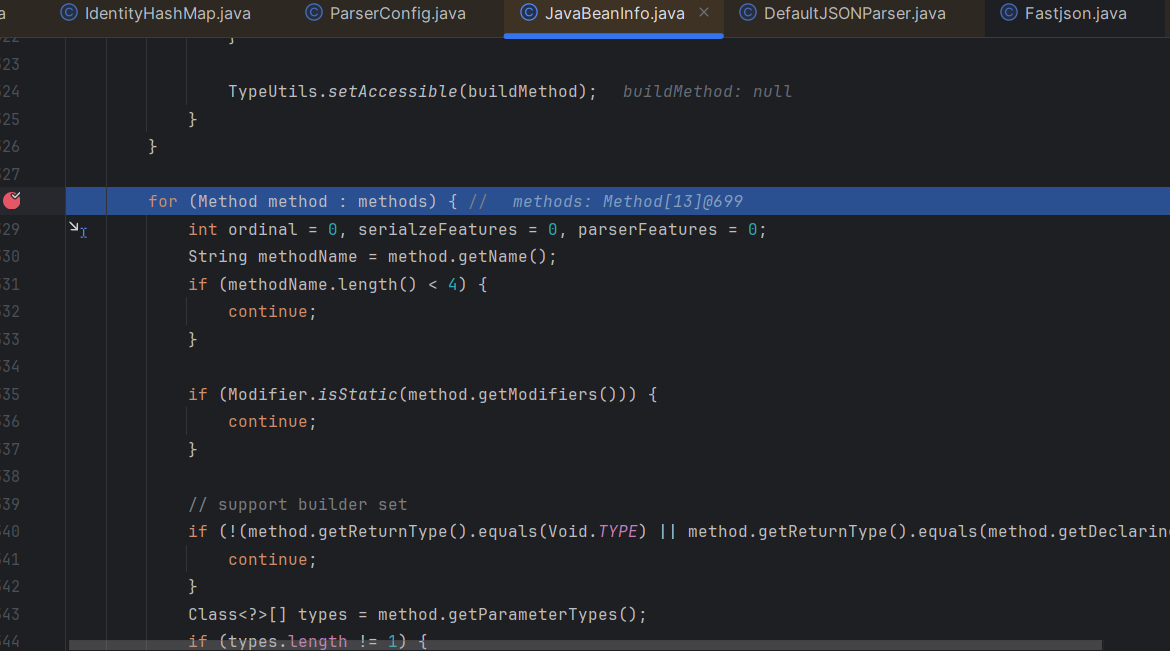
Task: Close the JavaBeanInfo.java tab
Action: tap(705, 13)
